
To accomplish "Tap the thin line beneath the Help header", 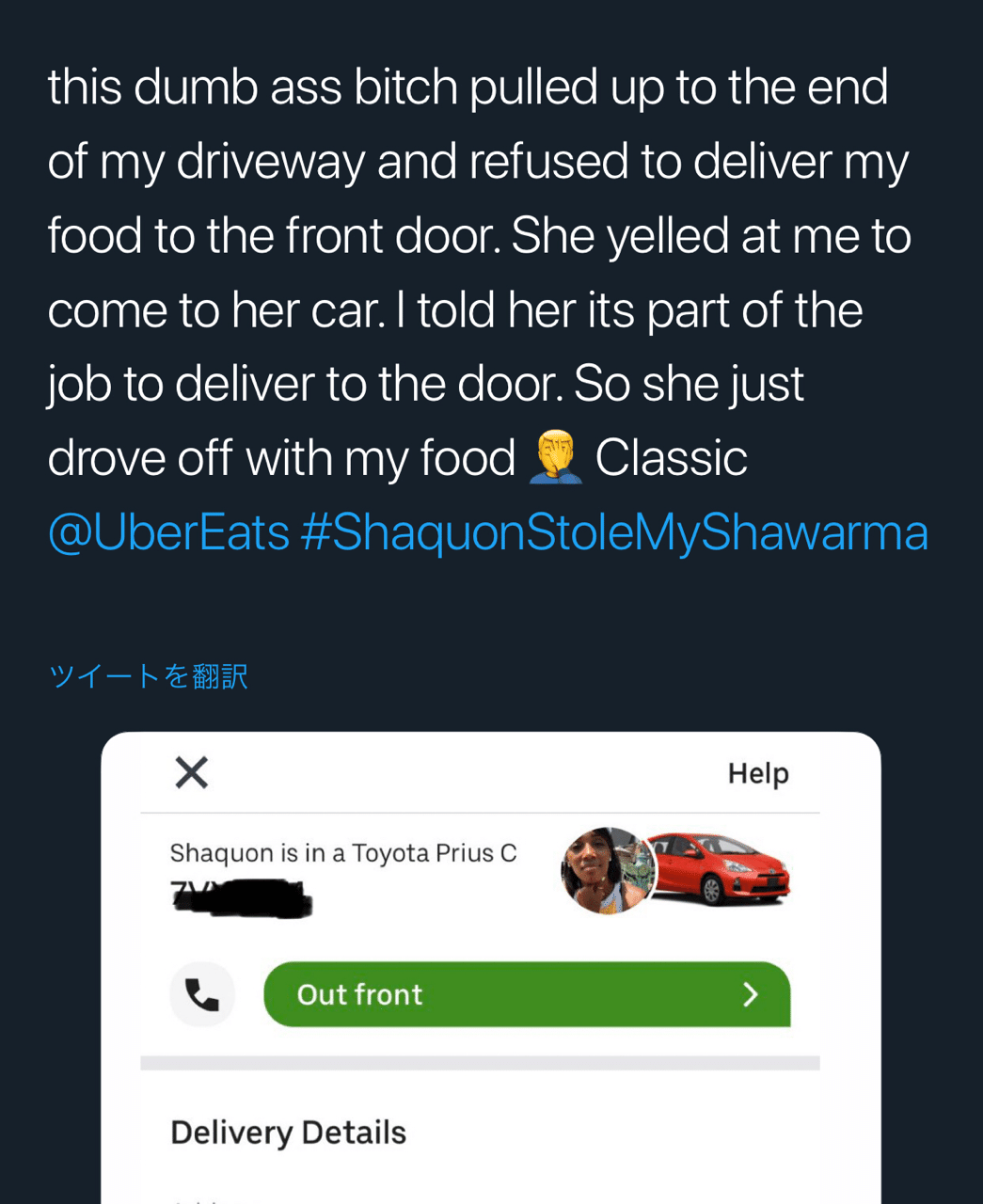I will pyautogui.click(x=480, y=813).
